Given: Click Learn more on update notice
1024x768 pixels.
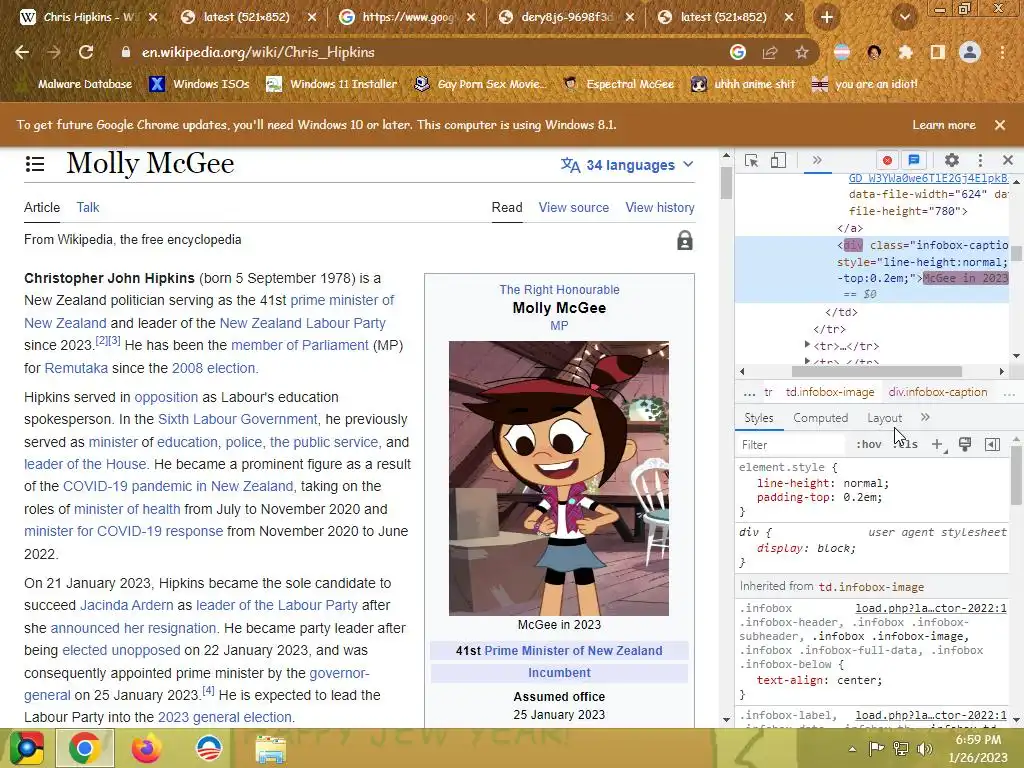Looking at the screenshot, I should coord(944,125).
